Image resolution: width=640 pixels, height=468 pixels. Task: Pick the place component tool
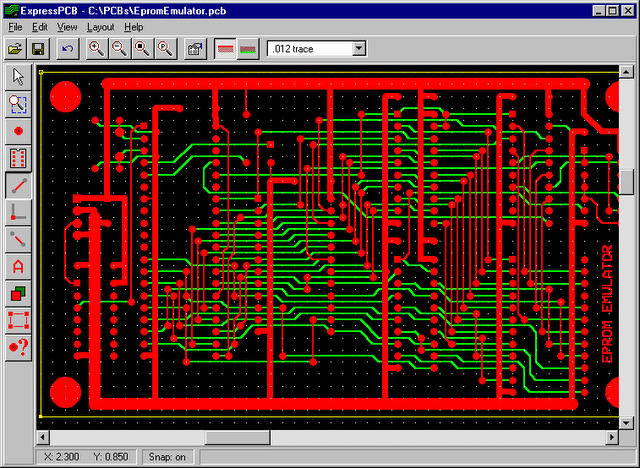[x=18, y=157]
